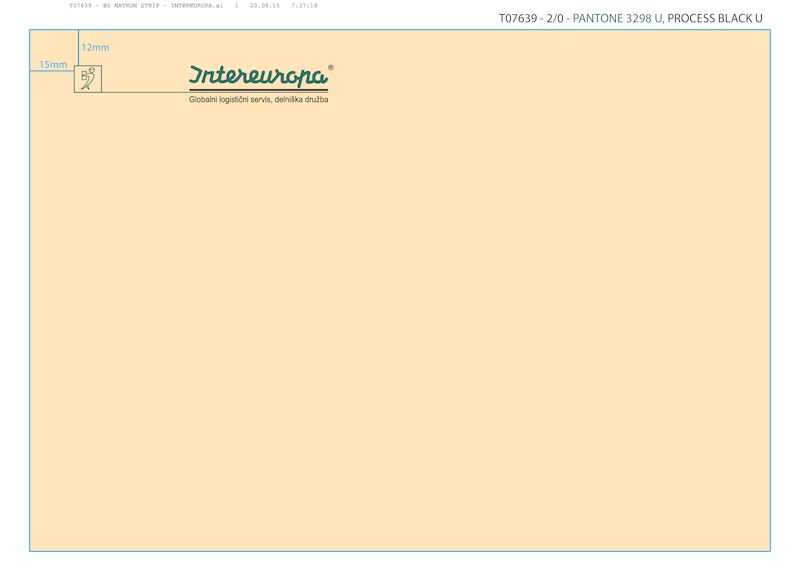800x581 pixels.
Task: Click the tagline 'Globalni logistični servis, delniška družba'
Action: (258, 99)
